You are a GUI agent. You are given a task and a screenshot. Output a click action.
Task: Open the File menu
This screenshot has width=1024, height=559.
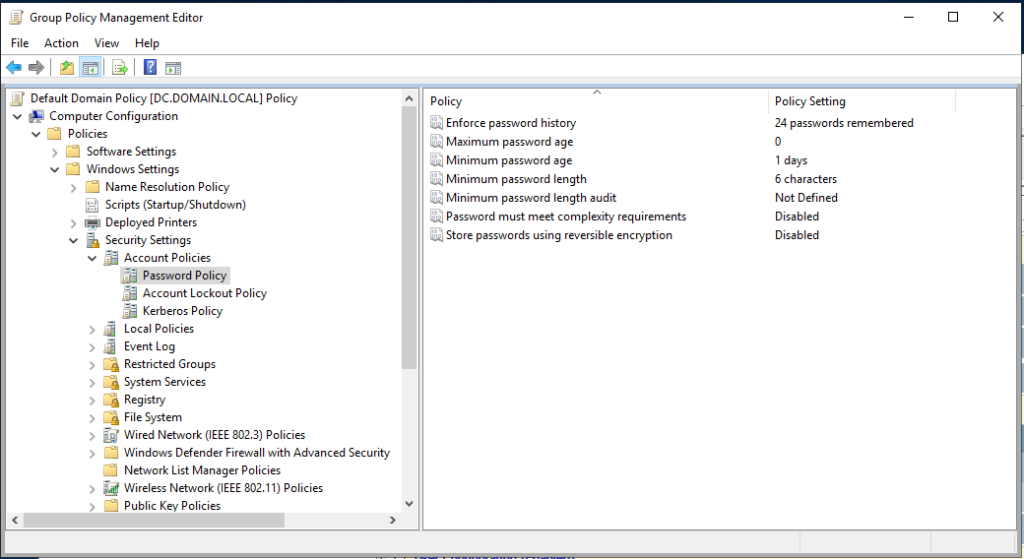(20, 43)
